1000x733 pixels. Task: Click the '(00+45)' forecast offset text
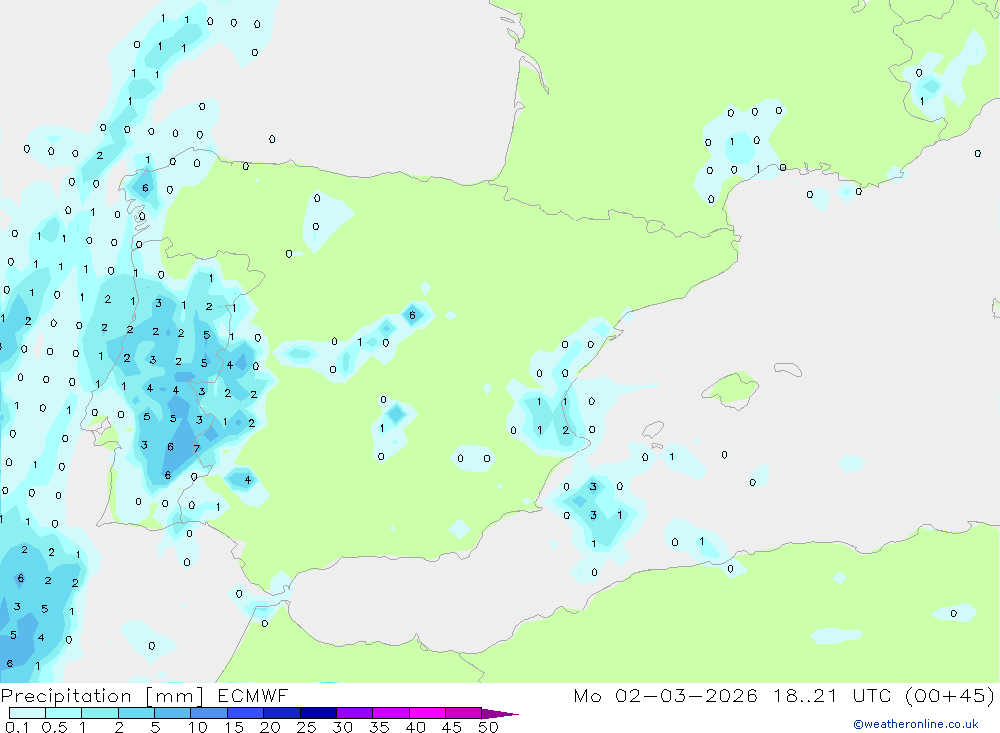pyautogui.click(x=950, y=695)
